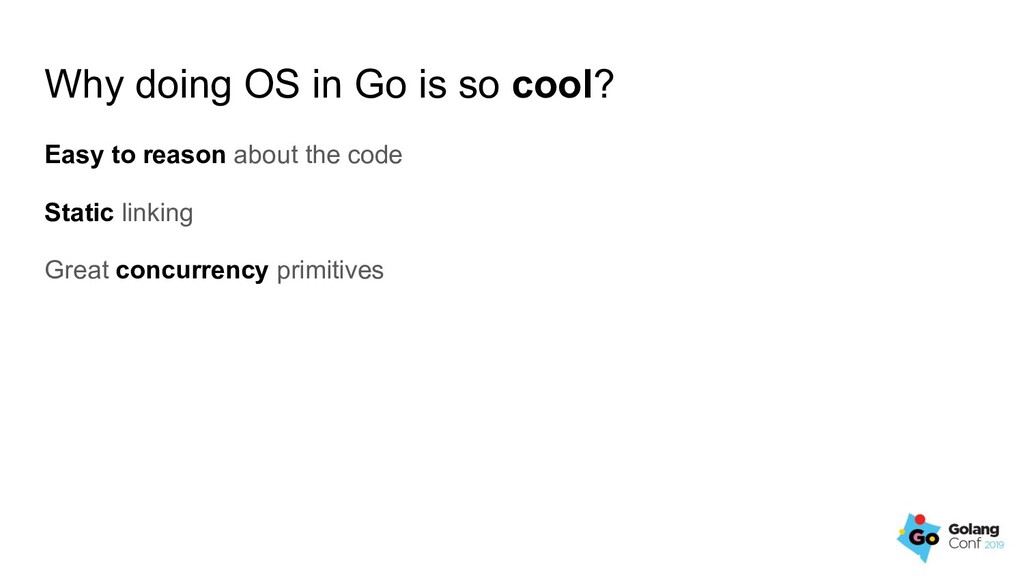The image size is (1024, 576).
Task: Click the gray "about the code" text
Action: click(317, 155)
